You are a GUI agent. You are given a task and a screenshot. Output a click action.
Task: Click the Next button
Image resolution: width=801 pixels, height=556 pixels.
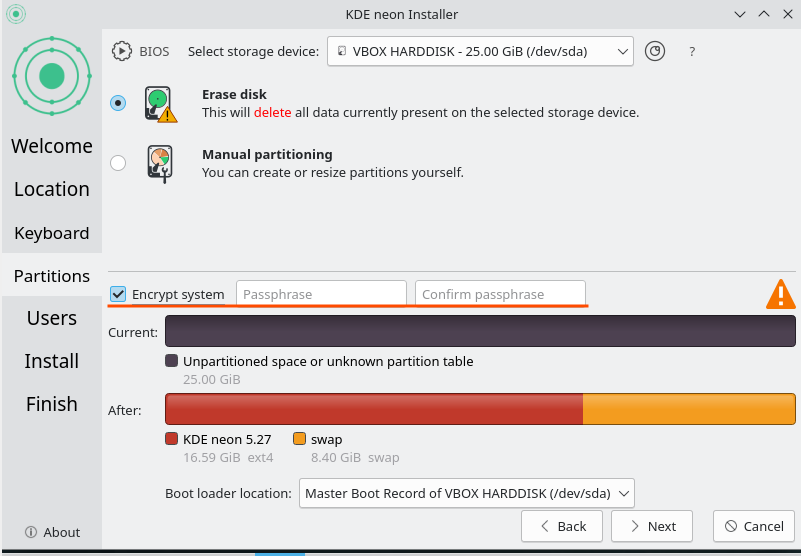click(652, 526)
